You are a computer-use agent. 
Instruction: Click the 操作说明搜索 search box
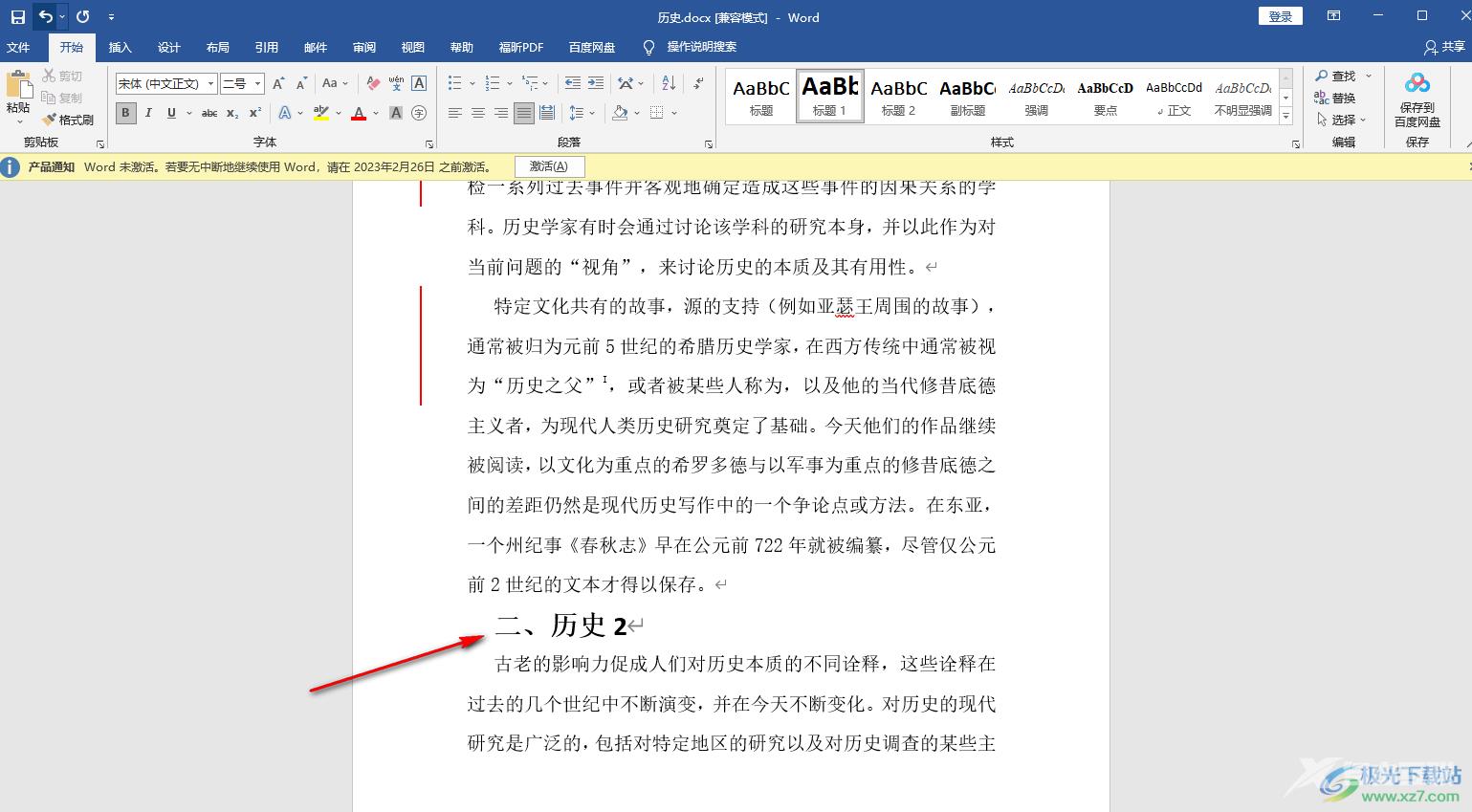pyautogui.click(x=701, y=47)
